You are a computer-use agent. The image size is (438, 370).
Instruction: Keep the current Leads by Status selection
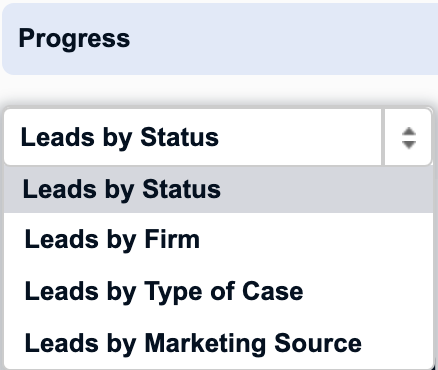tap(121, 190)
